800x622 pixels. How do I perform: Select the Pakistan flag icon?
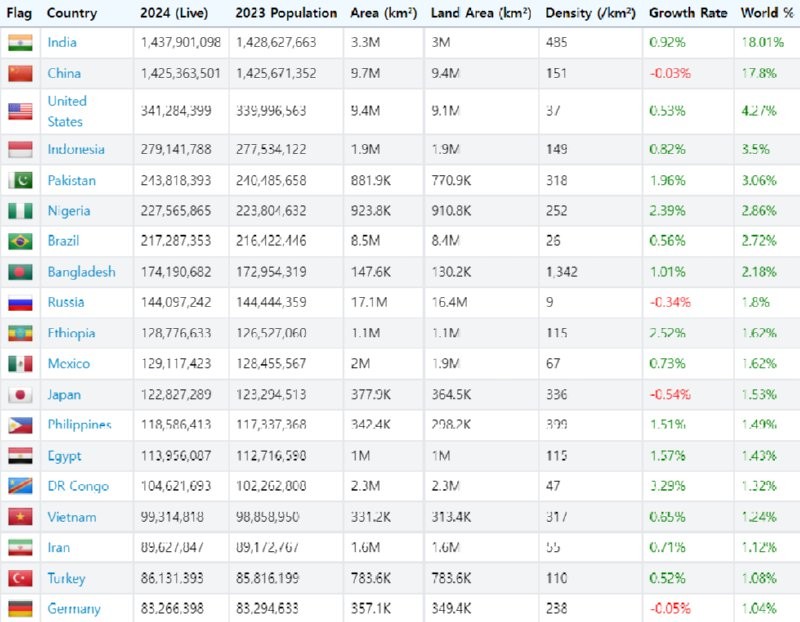coord(20,180)
